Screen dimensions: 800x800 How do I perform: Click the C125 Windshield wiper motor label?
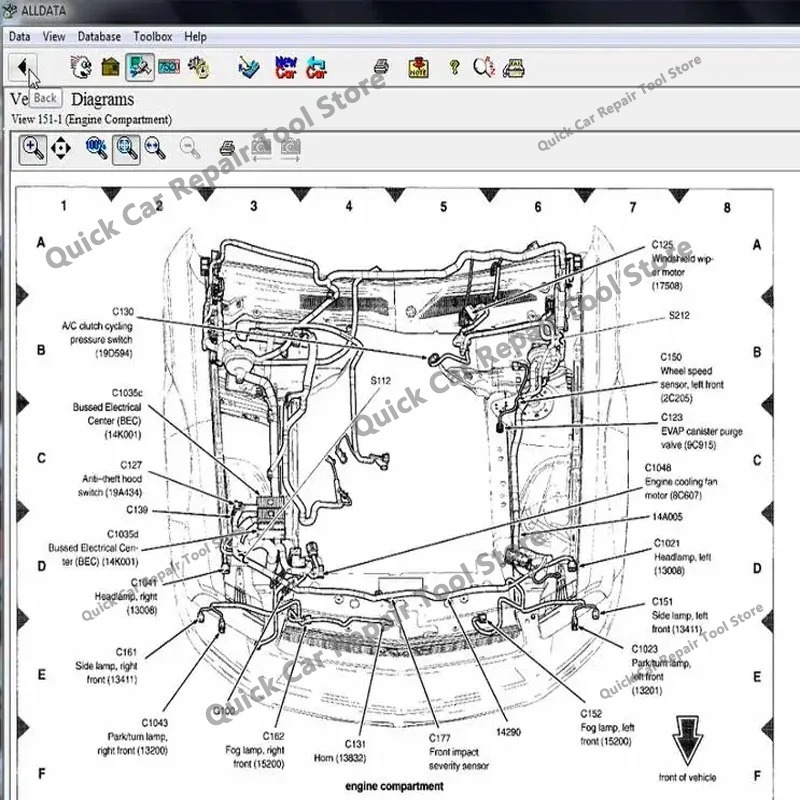click(x=681, y=265)
